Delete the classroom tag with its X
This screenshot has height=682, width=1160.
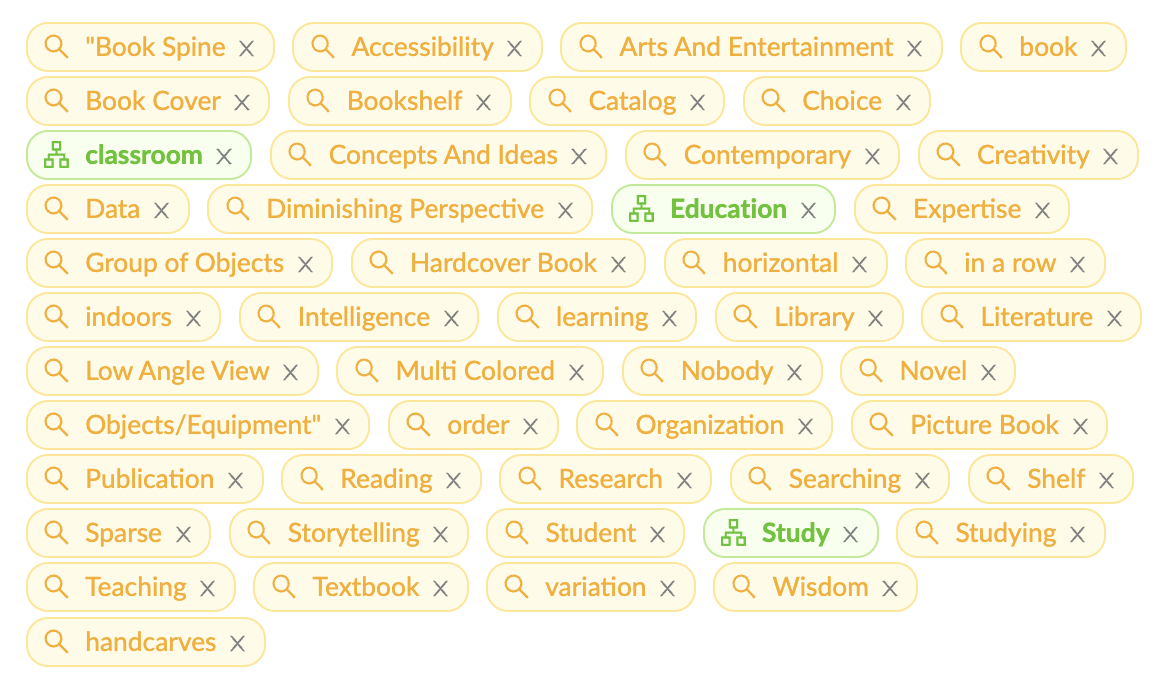point(224,156)
